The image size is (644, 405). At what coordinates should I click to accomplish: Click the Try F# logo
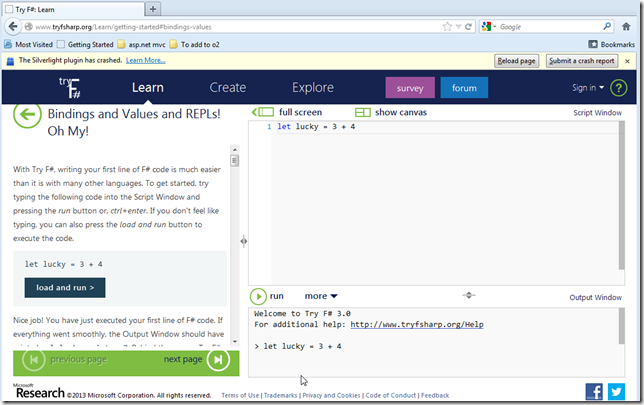(x=70, y=87)
